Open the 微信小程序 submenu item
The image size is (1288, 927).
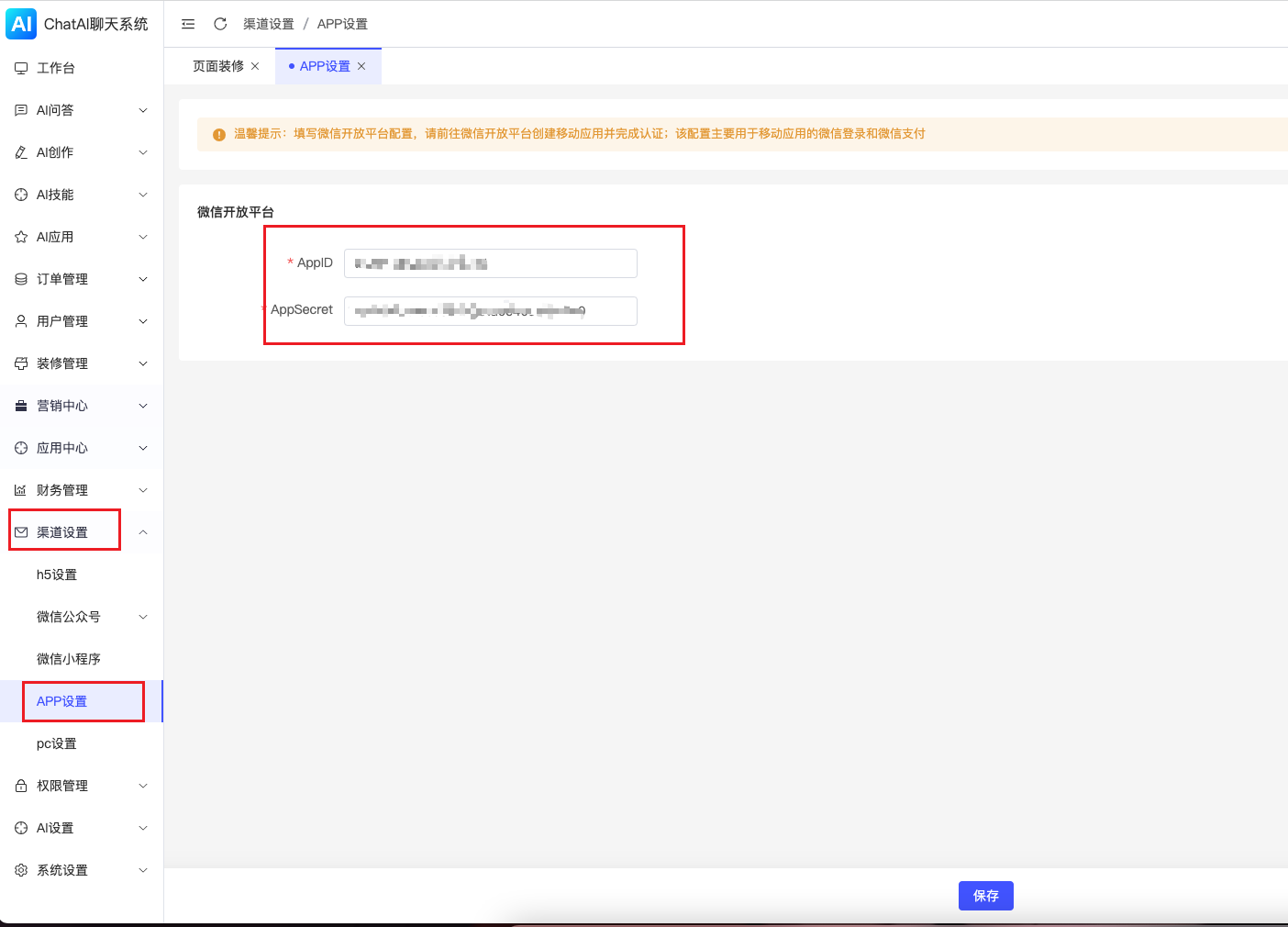pyautogui.click(x=69, y=659)
